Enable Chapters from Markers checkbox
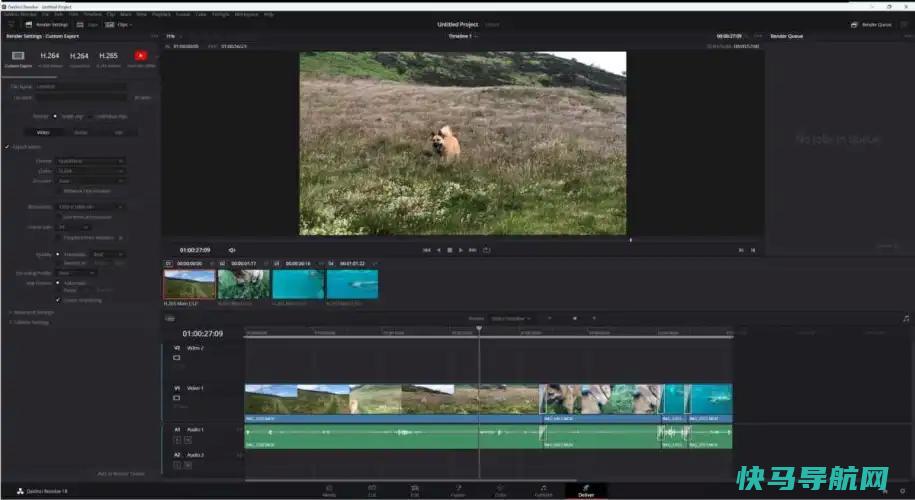 click(59, 237)
